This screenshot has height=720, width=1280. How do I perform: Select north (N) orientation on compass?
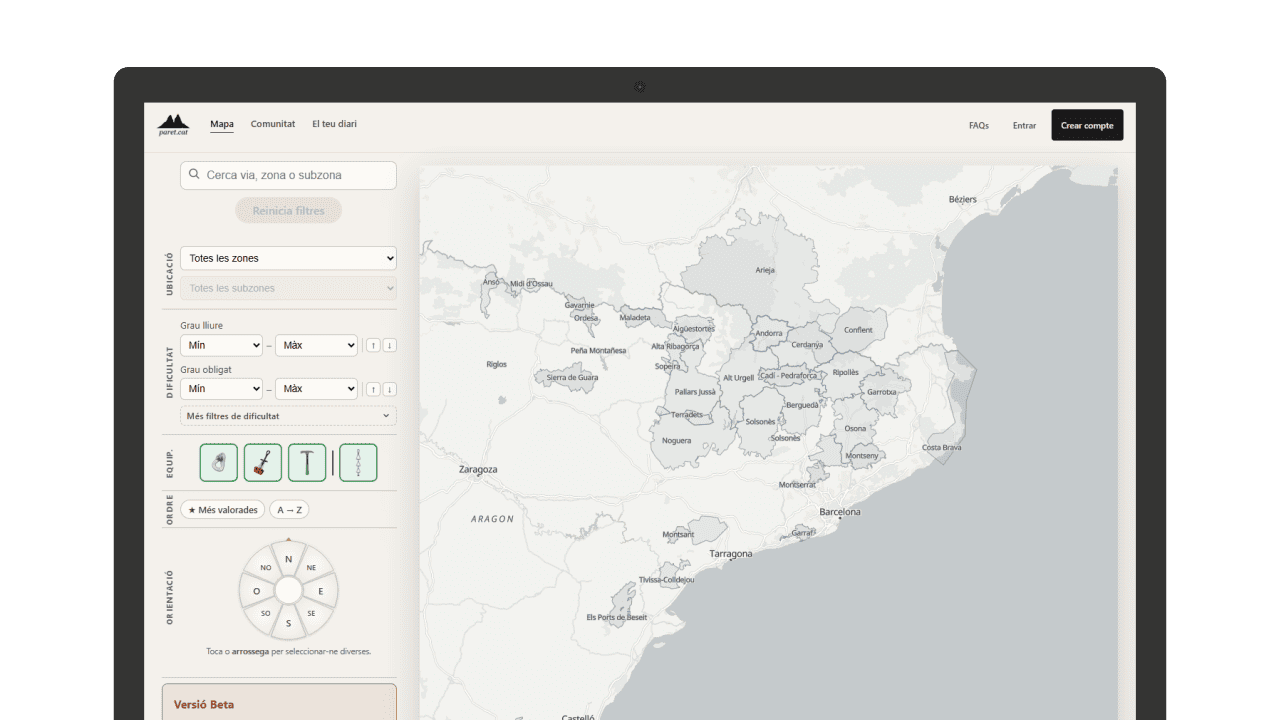pyautogui.click(x=289, y=558)
